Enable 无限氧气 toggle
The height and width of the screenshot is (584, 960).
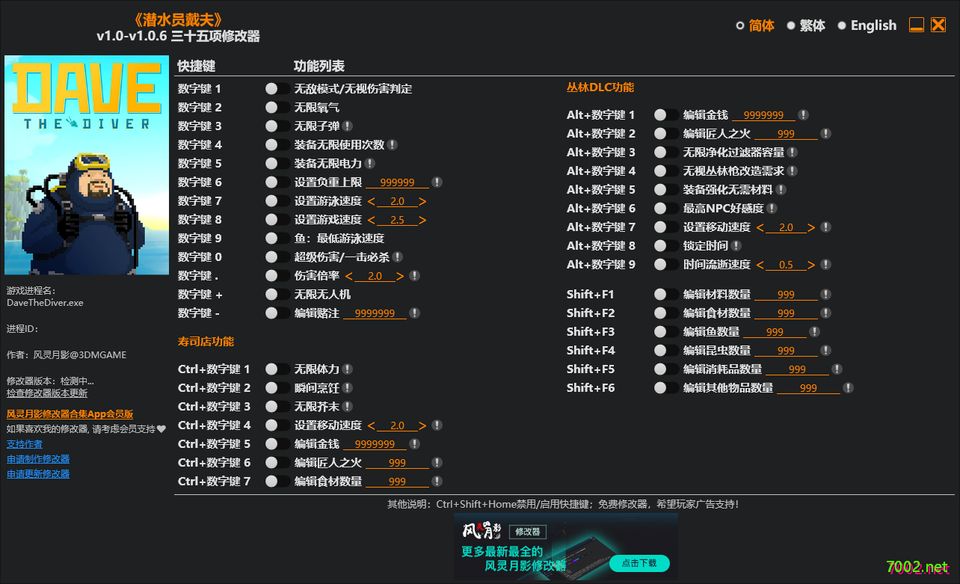[277, 108]
